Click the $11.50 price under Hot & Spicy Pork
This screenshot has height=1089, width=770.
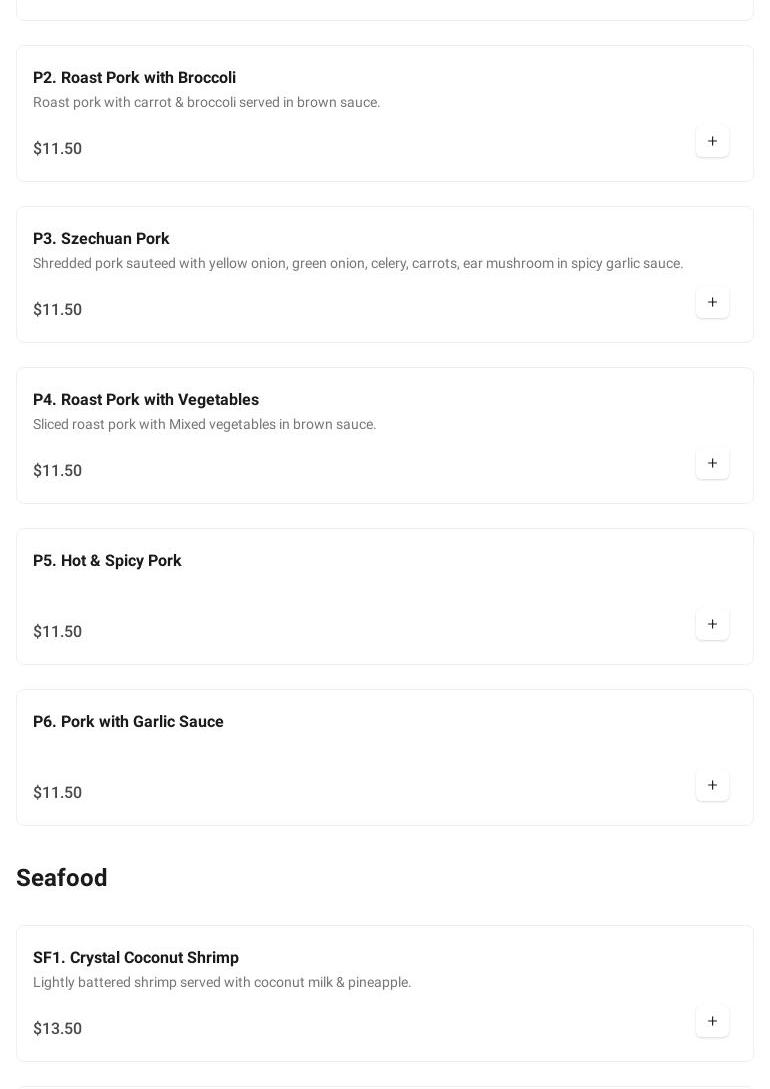click(x=58, y=632)
